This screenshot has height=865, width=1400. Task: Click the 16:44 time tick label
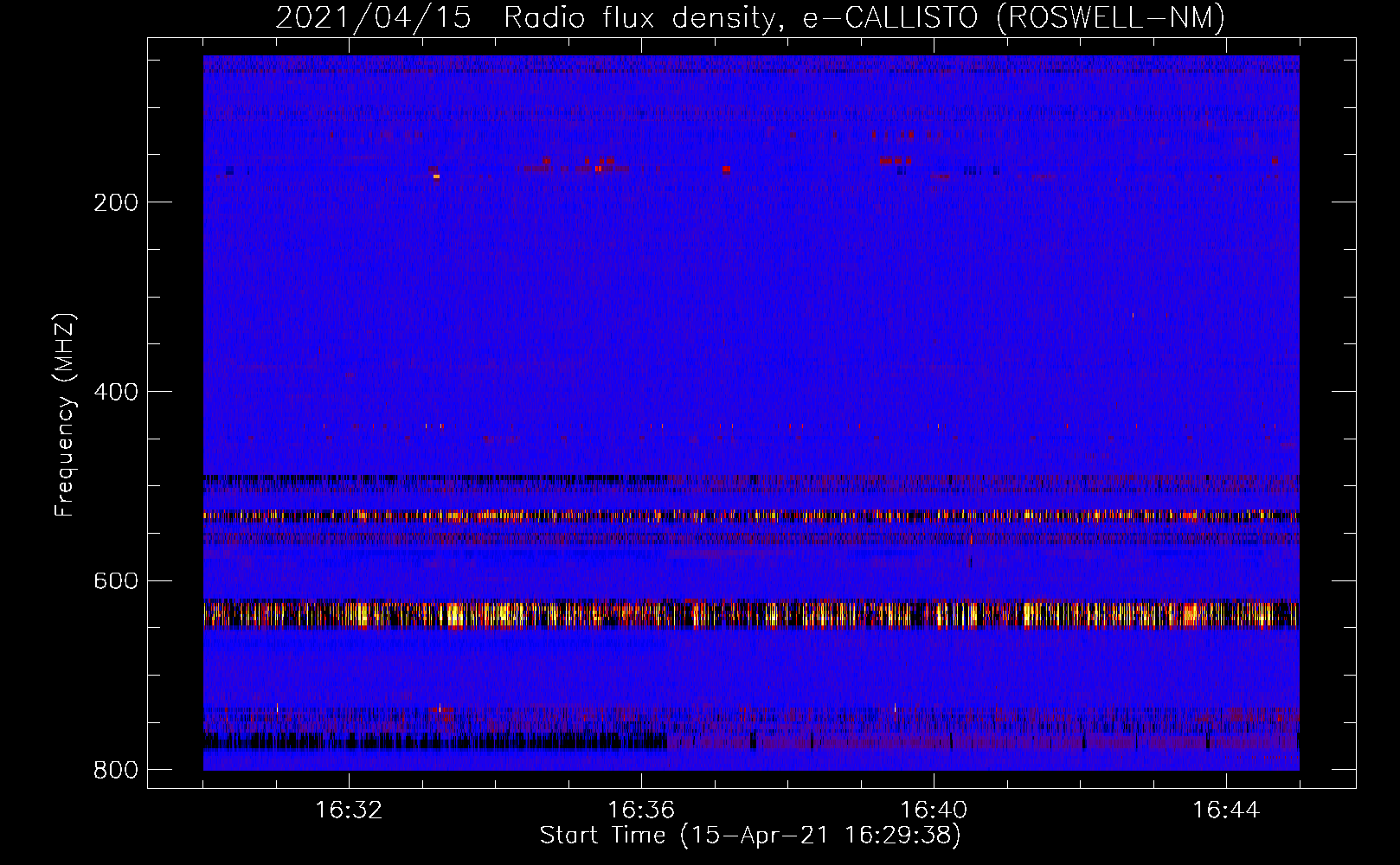click(1226, 811)
